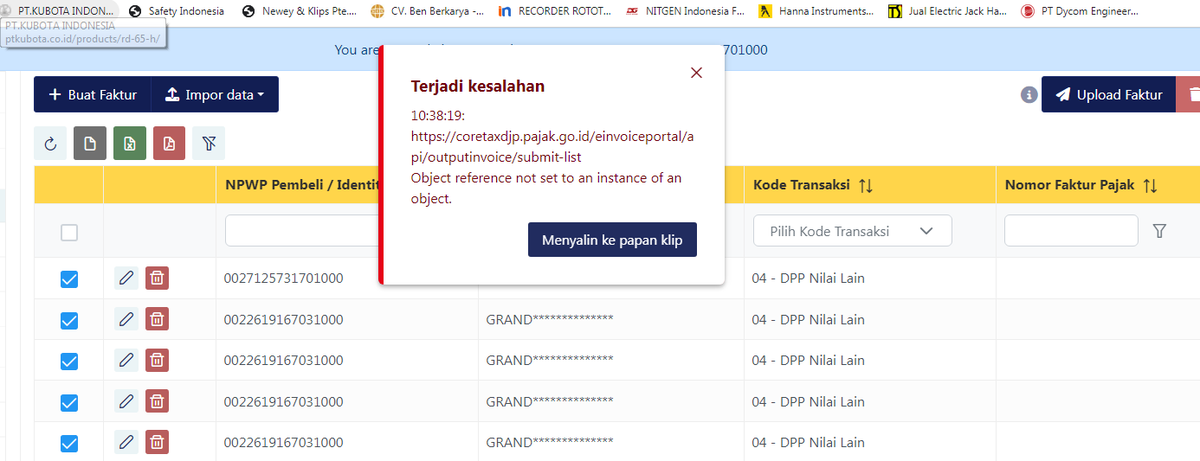
Task: Click the NPWP Pembeli filter input field
Action: (x=301, y=231)
